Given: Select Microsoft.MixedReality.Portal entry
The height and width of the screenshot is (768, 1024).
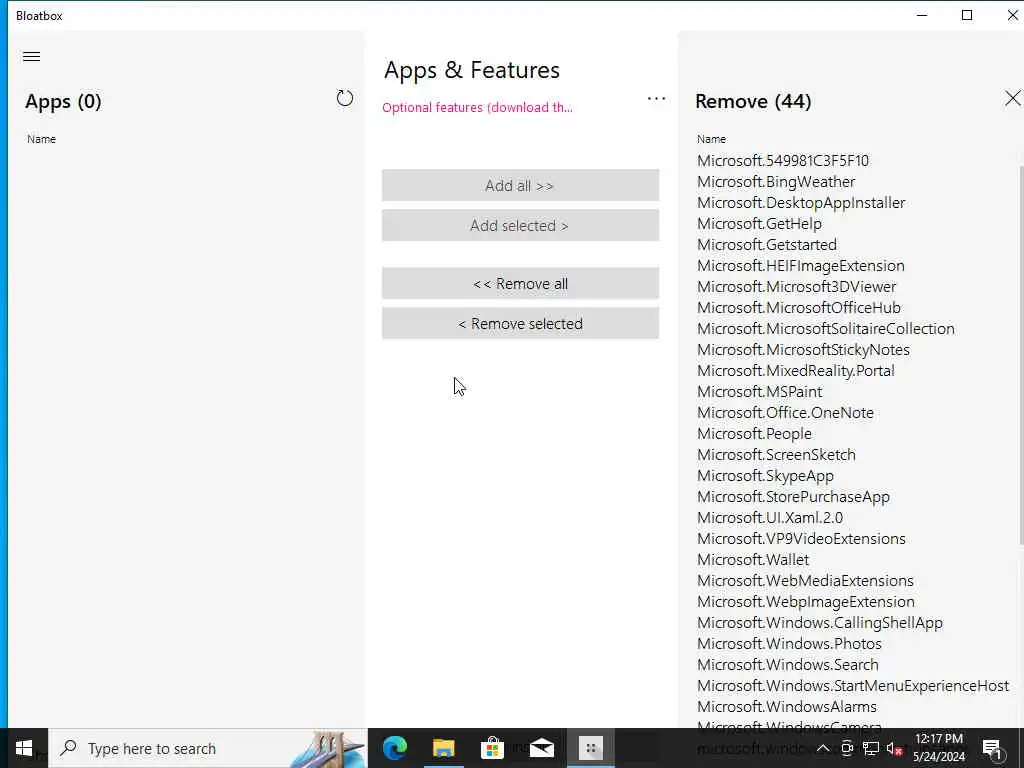Looking at the screenshot, I should 796,370.
